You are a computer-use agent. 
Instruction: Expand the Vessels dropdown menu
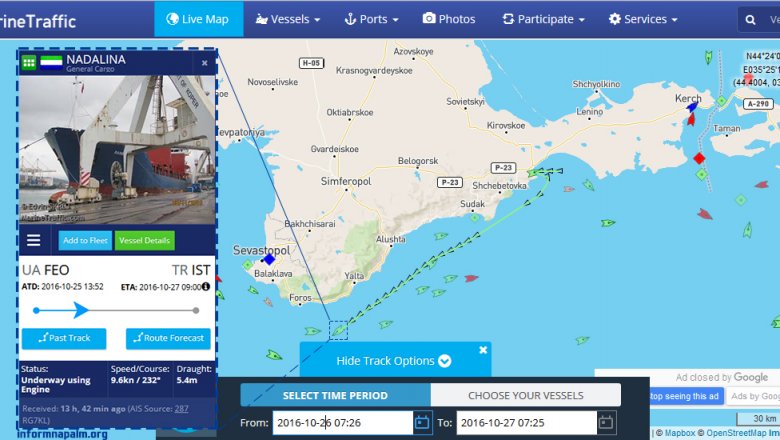pyautogui.click(x=288, y=19)
